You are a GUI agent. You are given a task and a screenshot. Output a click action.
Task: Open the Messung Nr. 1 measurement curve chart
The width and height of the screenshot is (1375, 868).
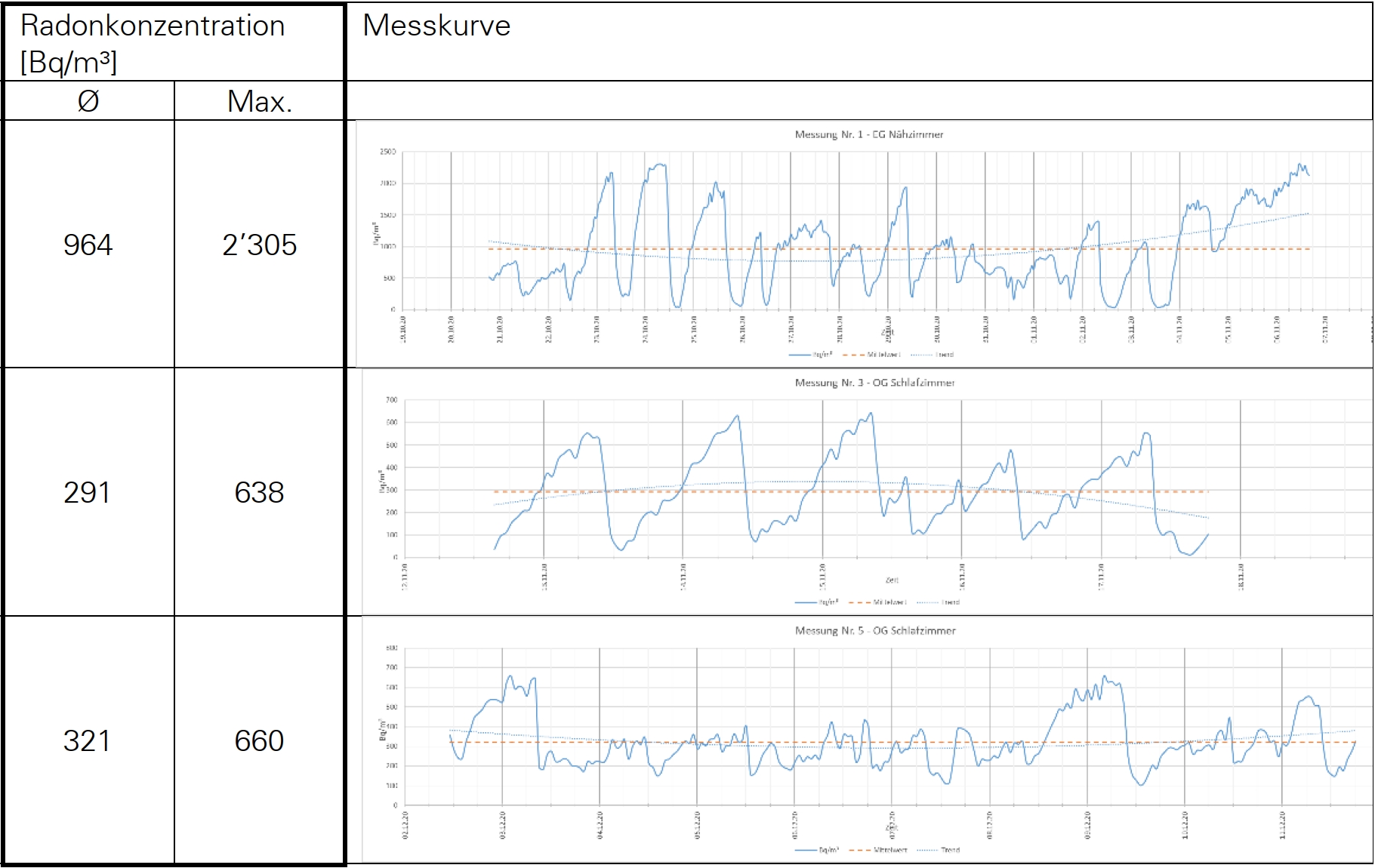(864, 244)
